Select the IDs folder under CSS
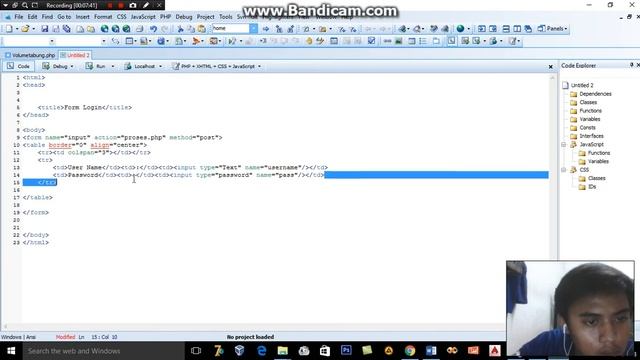The height and width of the screenshot is (360, 640). [587, 187]
